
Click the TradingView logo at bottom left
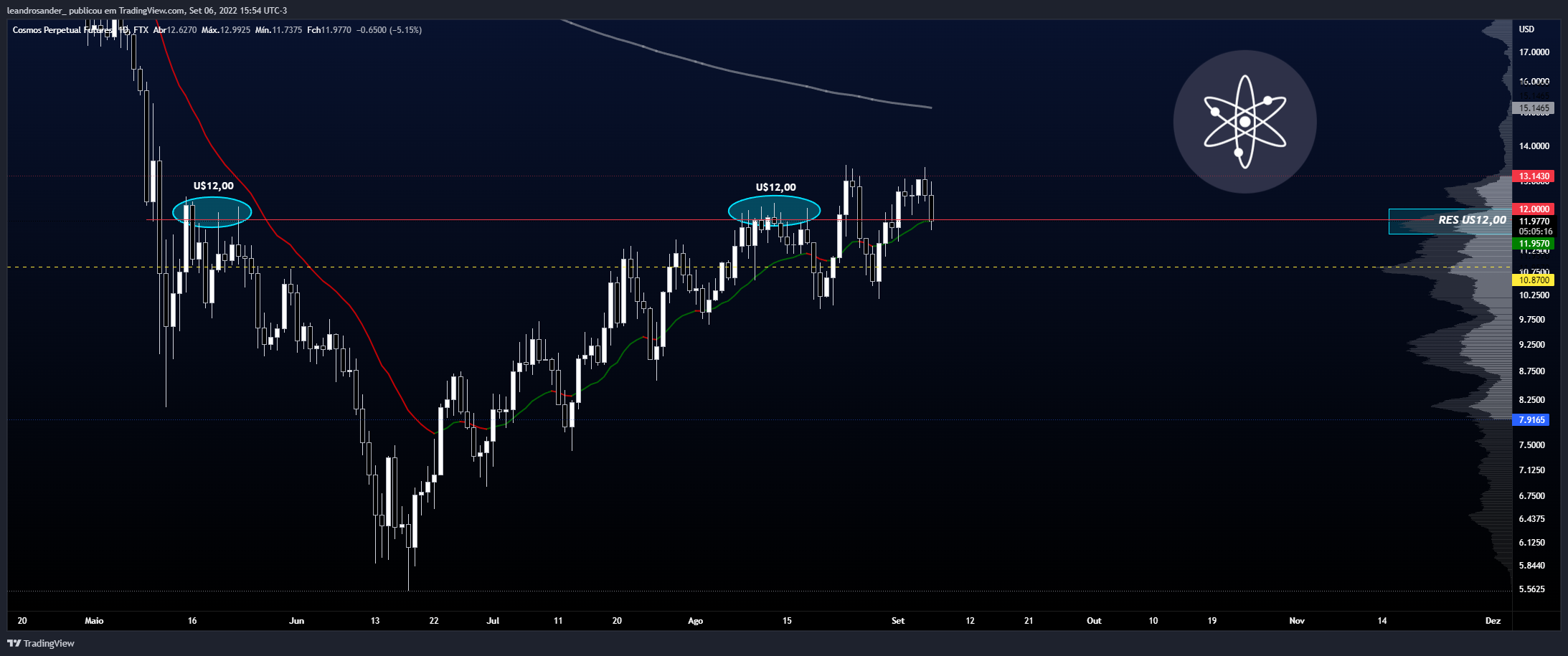tap(41, 643)
